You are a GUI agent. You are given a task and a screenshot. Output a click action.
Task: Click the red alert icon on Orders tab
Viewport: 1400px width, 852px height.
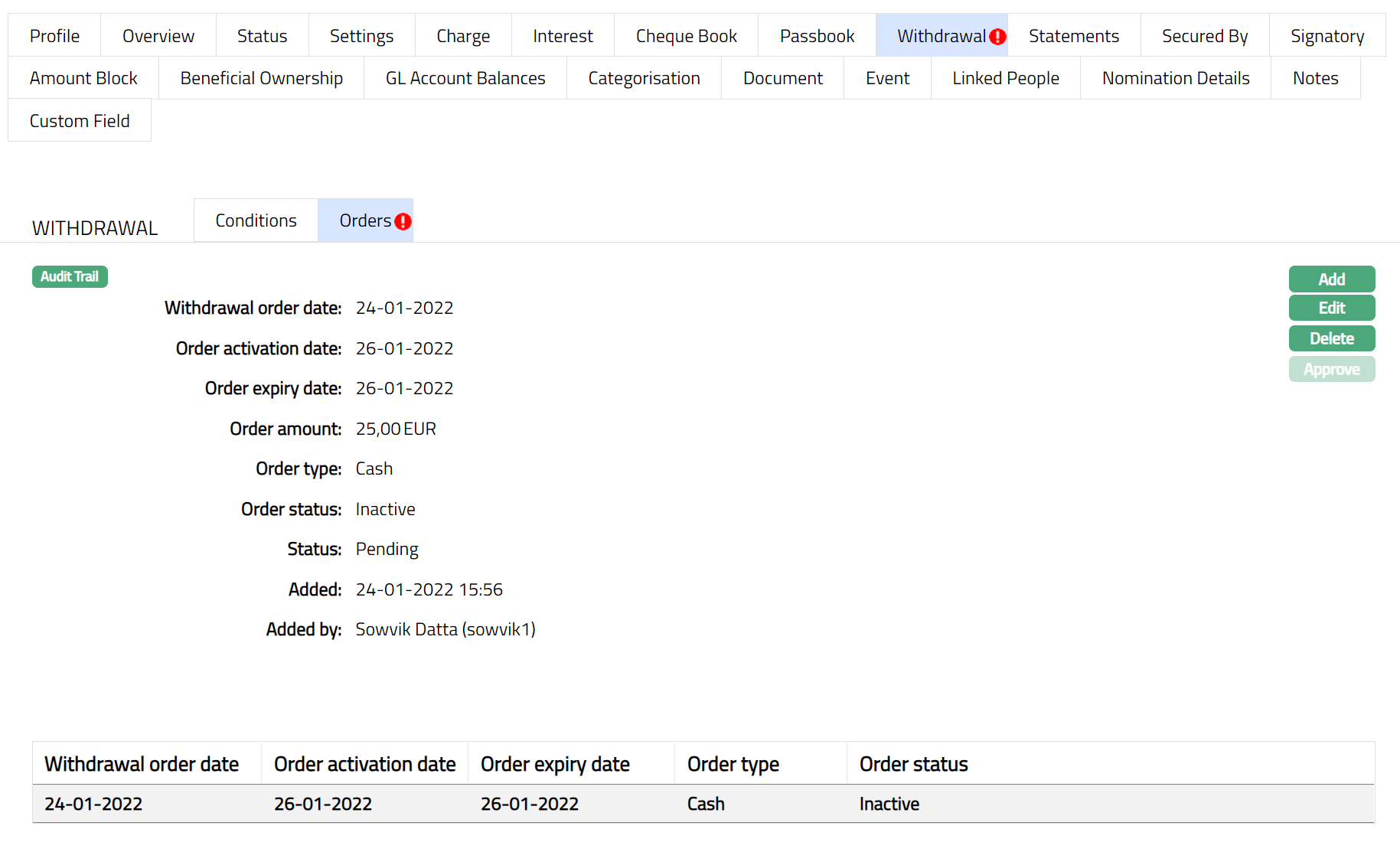403,221
